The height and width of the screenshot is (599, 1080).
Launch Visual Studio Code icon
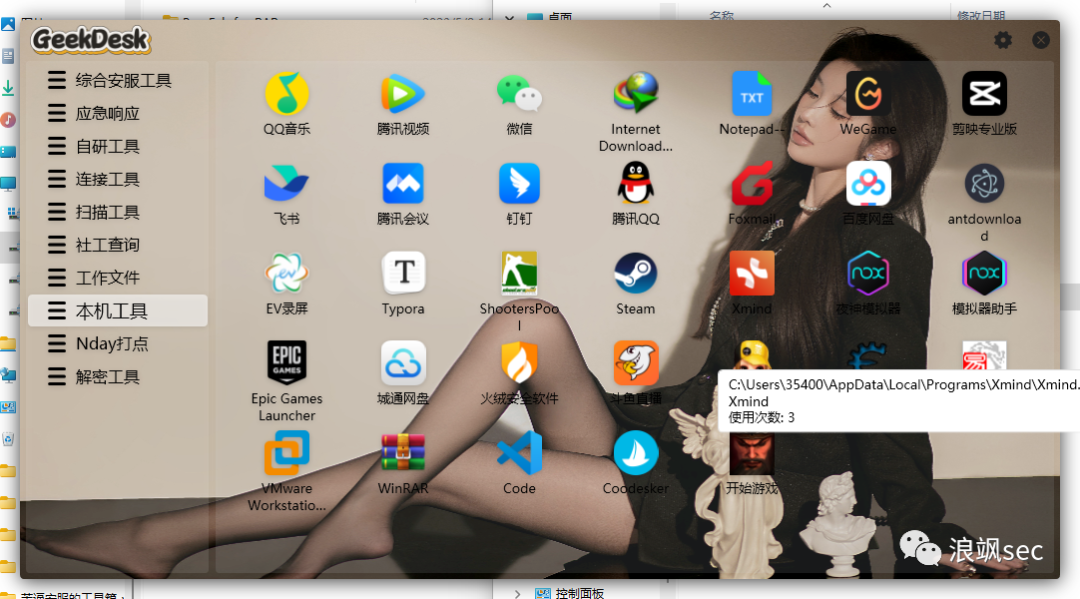(519, 453)
